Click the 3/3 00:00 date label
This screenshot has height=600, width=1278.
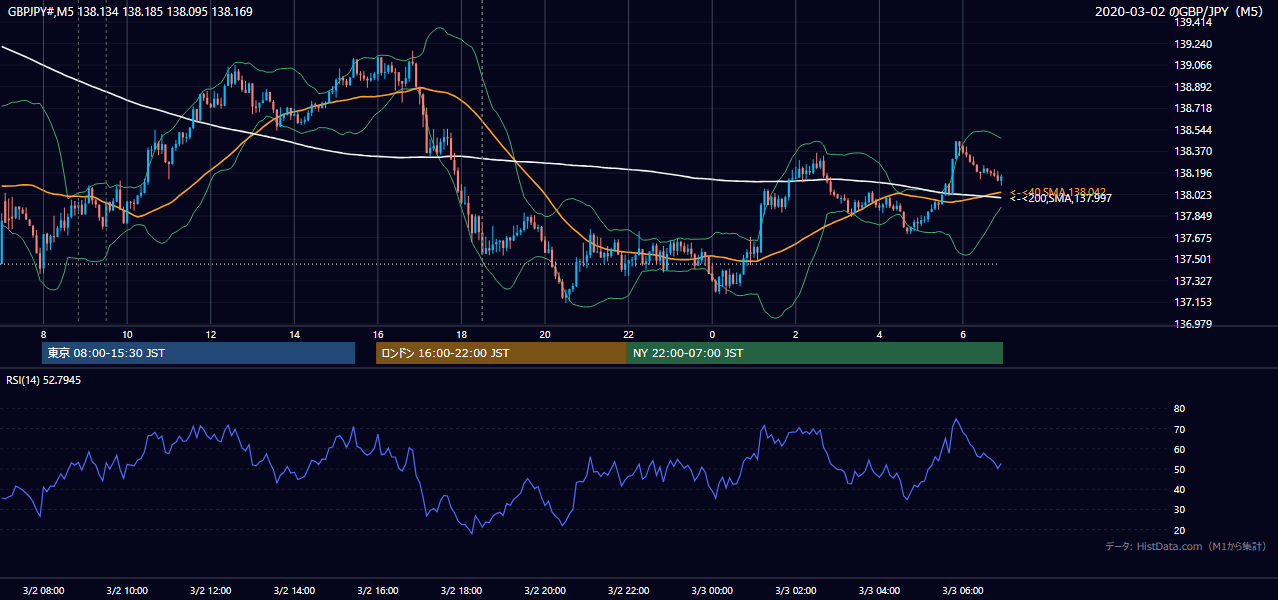pyautogui.click(x=712, y=591)
